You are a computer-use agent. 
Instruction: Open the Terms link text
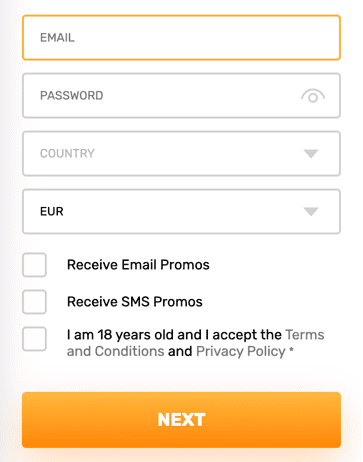click(305, 335)
